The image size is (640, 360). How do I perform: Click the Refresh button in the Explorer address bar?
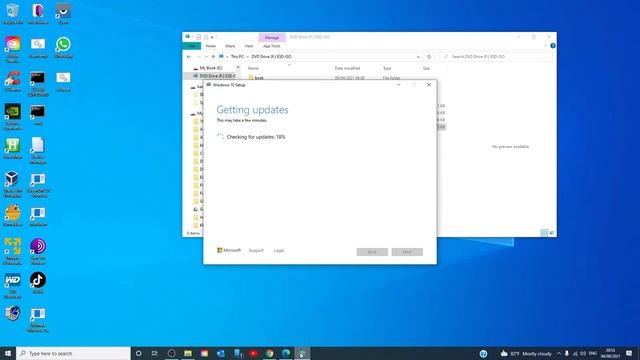429,57
